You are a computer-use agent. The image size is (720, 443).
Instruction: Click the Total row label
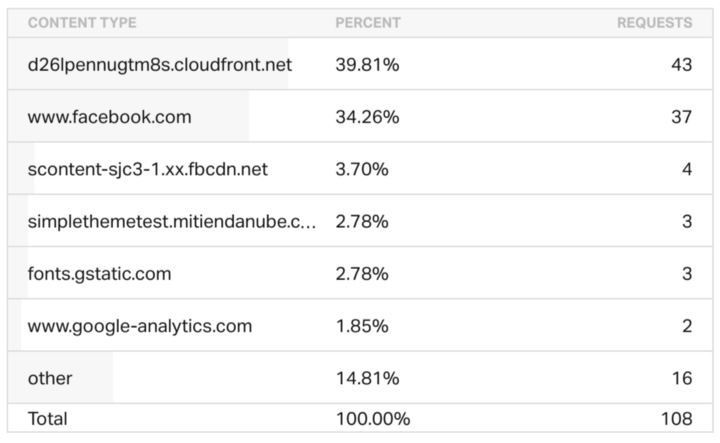click(47, 419)
